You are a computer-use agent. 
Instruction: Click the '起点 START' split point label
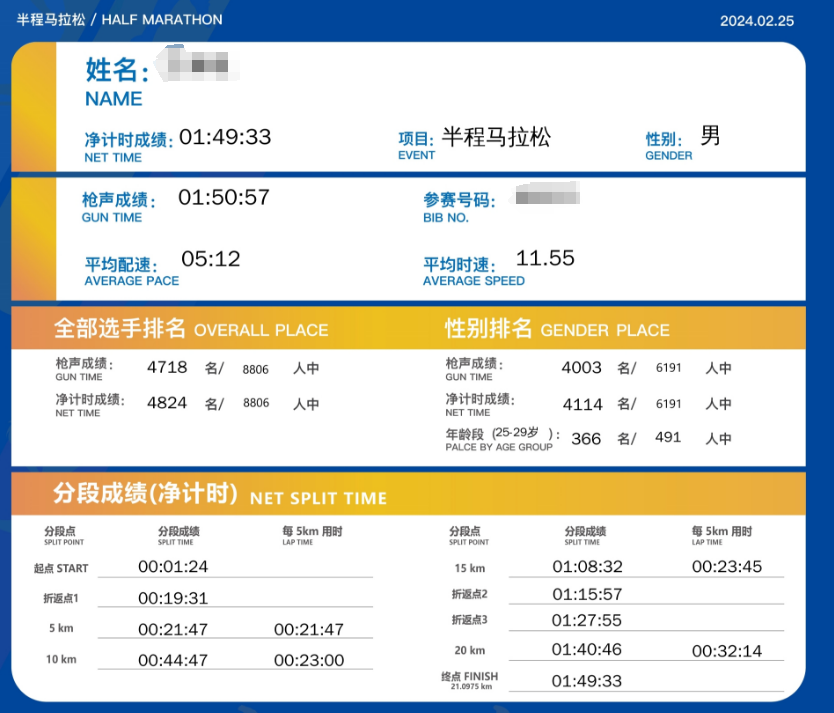[61, 568]
